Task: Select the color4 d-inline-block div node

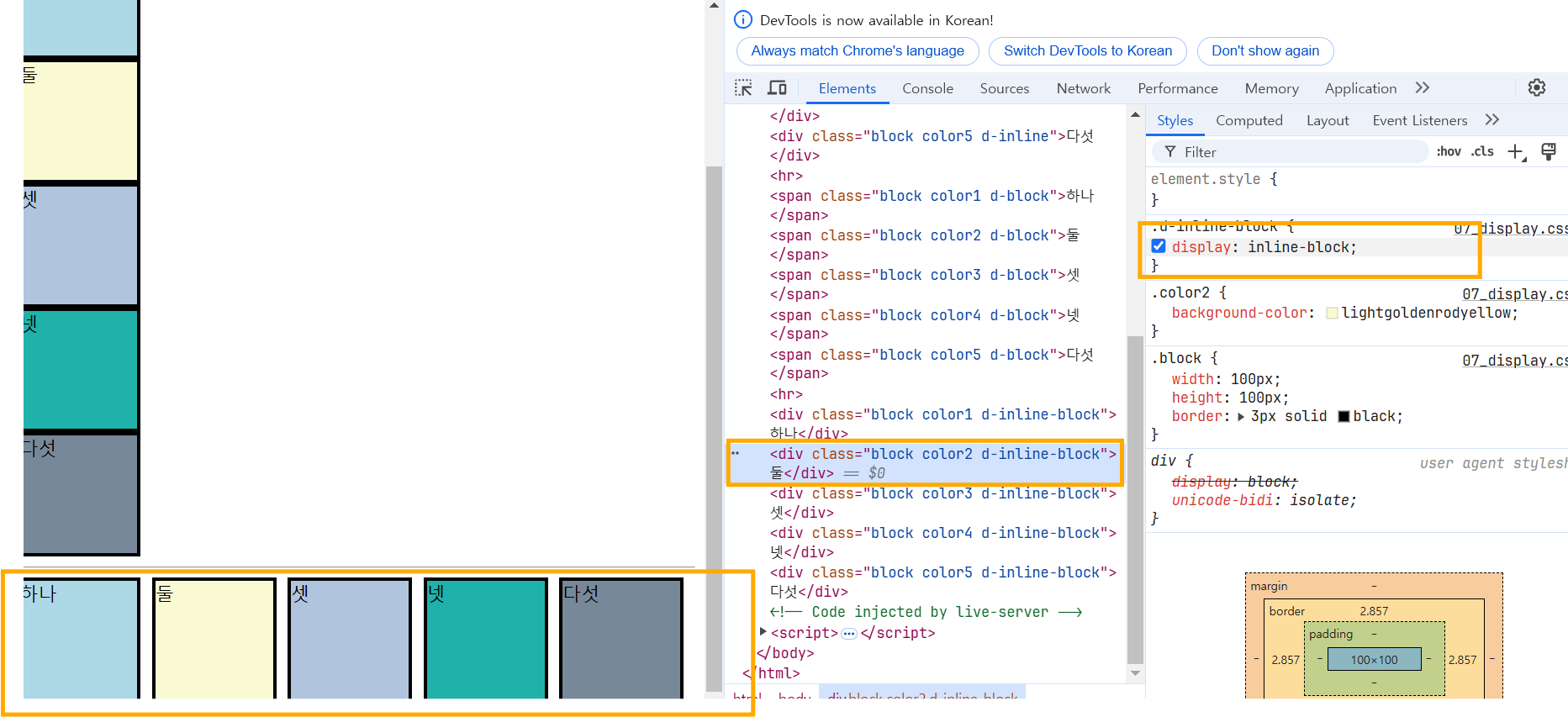Action: tap(942, 542)
